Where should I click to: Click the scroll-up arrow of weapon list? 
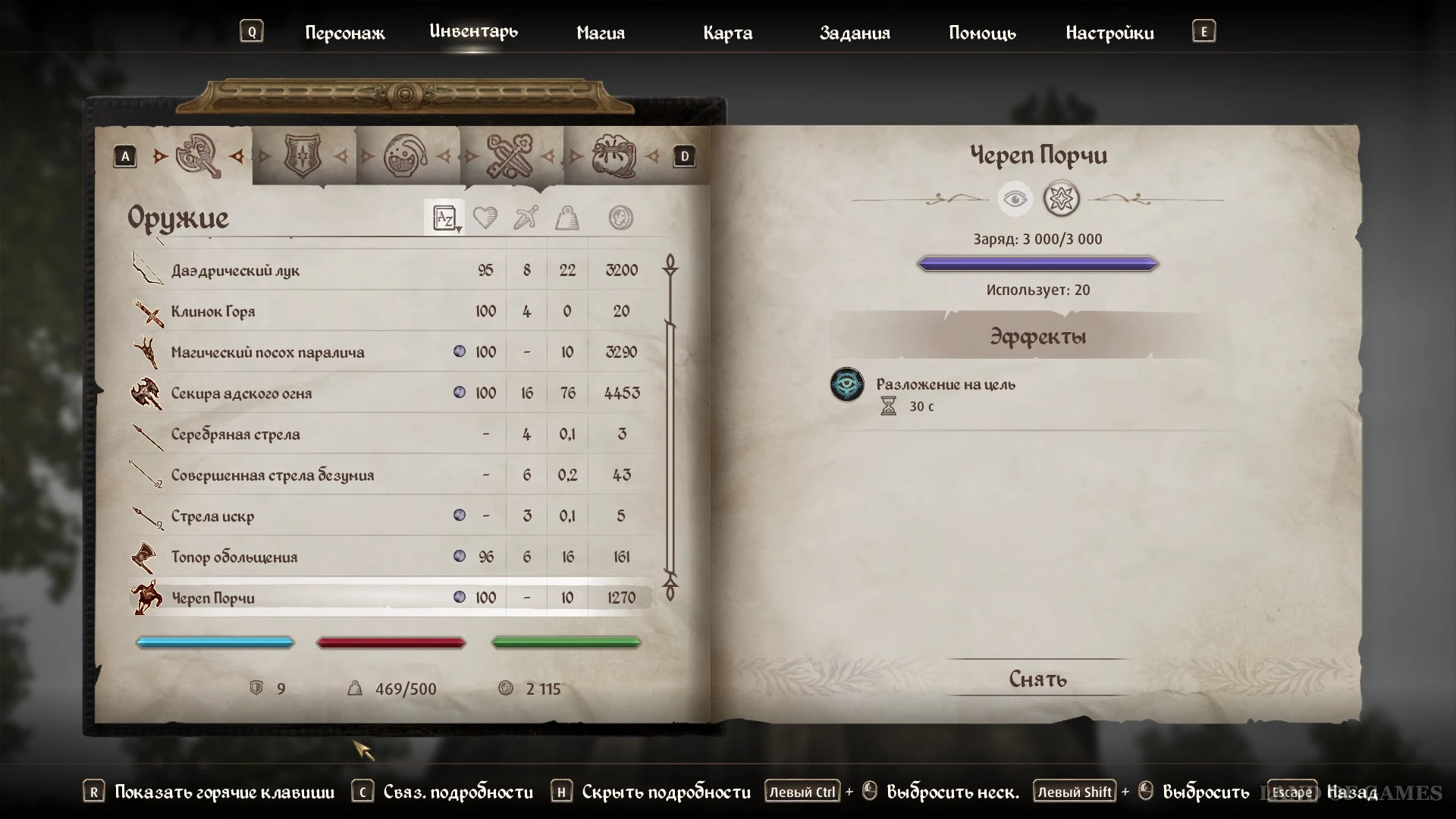click(x=670, y=264)
